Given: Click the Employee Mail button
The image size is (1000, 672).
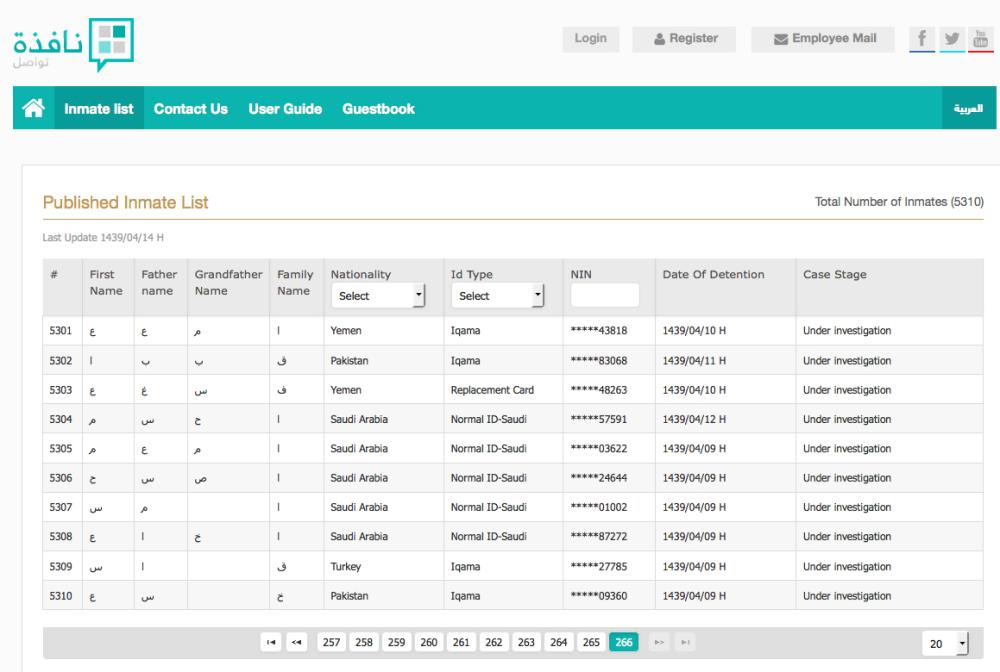Looking at the screenshot, I should [823, 38].
